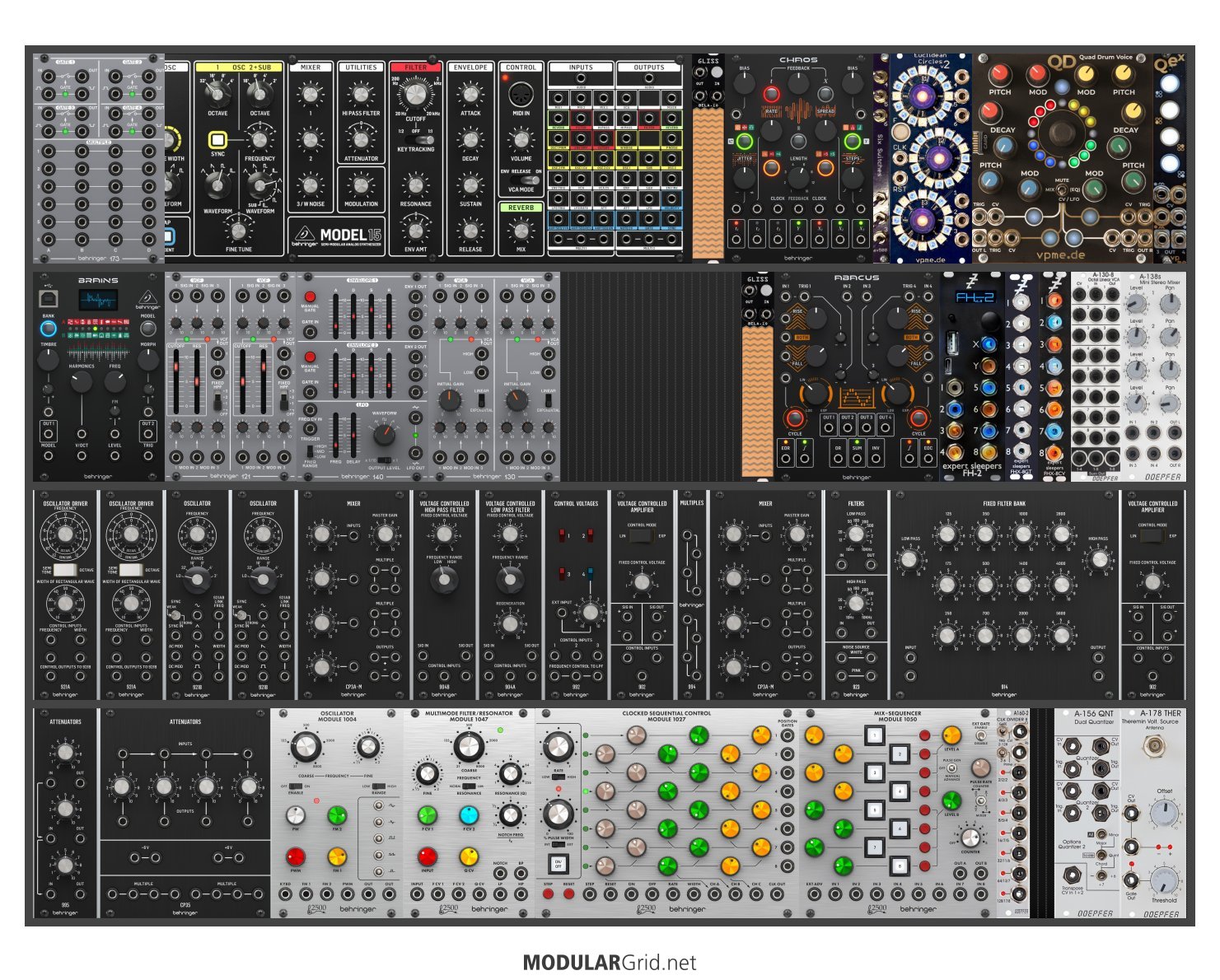This screenshot has height=980, width=1220.
Task: Click the right CYCLE button on Abacus
Action: 919,418
